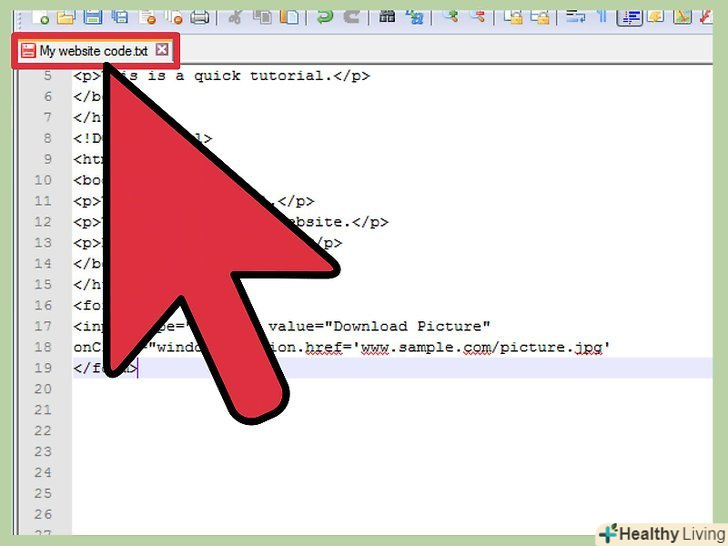This screenshot has width=728, height=546.
Task: Click line number 19 in the margin
Action: click(x=43, y=368)
